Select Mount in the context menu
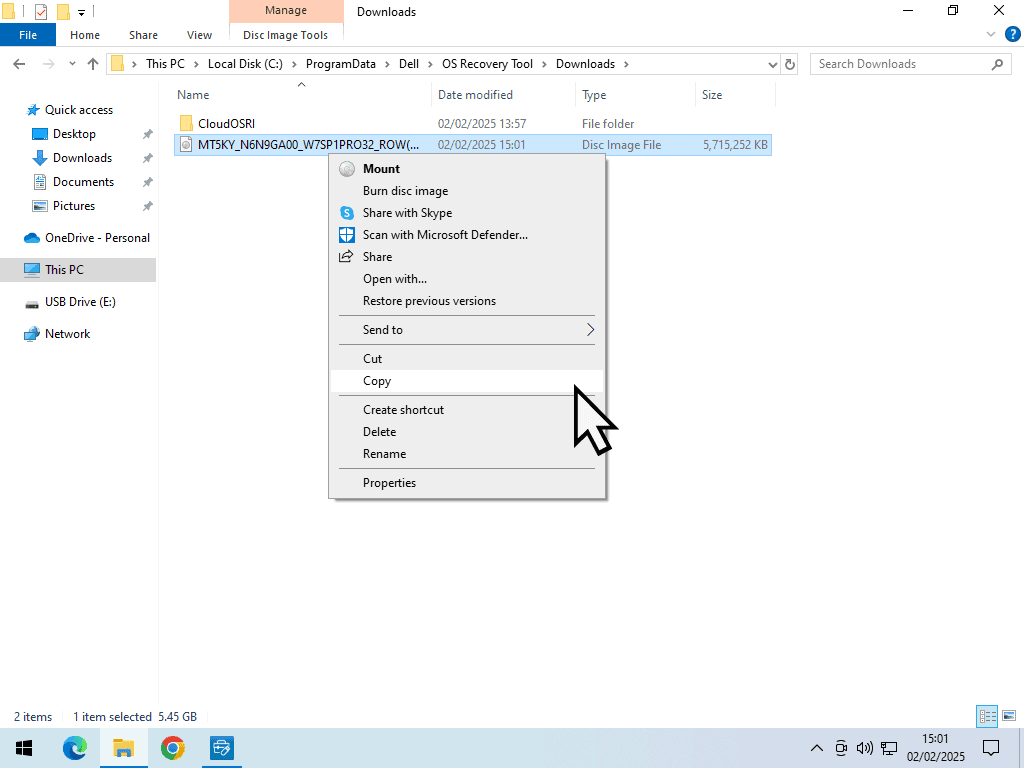This screenshot has height=768, width=1024. 381,169
